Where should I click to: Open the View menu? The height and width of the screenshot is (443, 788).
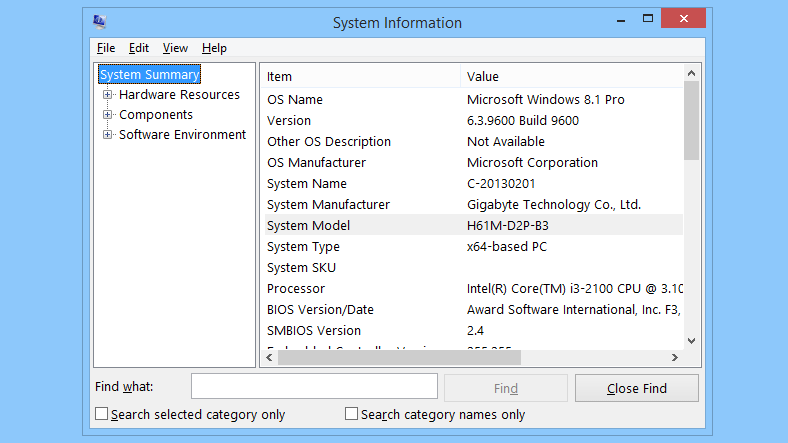[175, 48]
